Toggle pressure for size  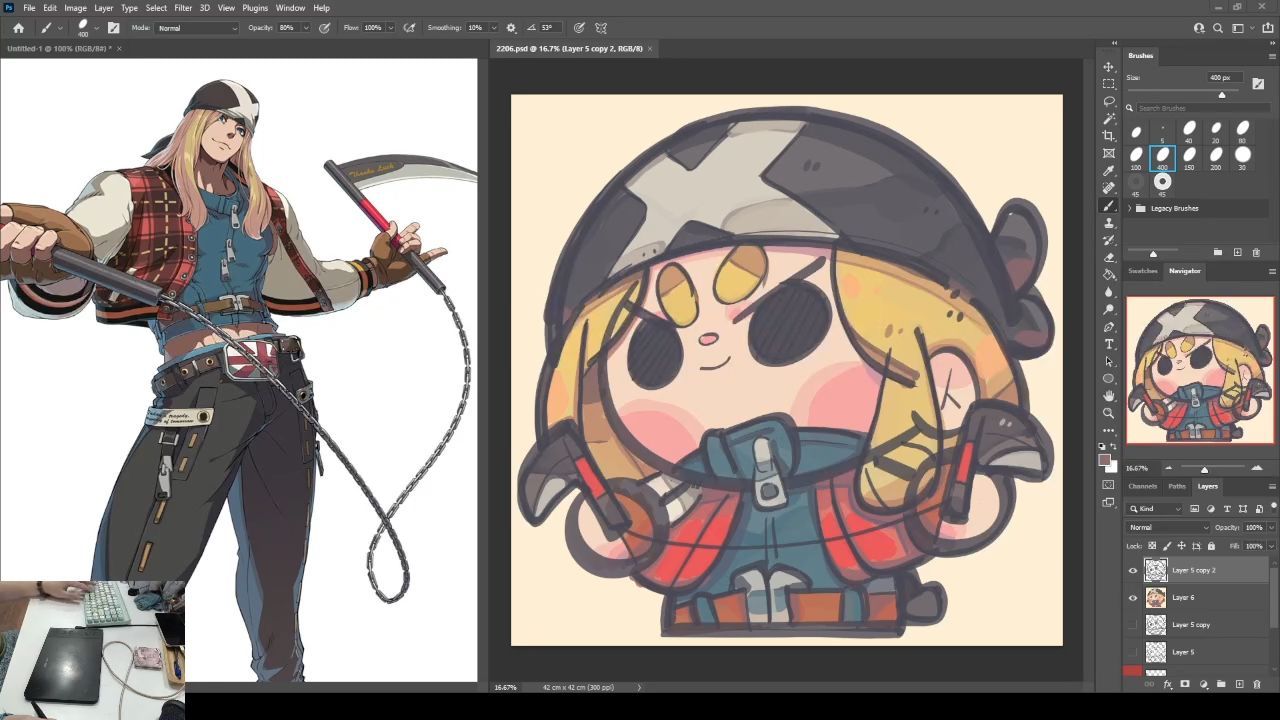coord(579,28)
